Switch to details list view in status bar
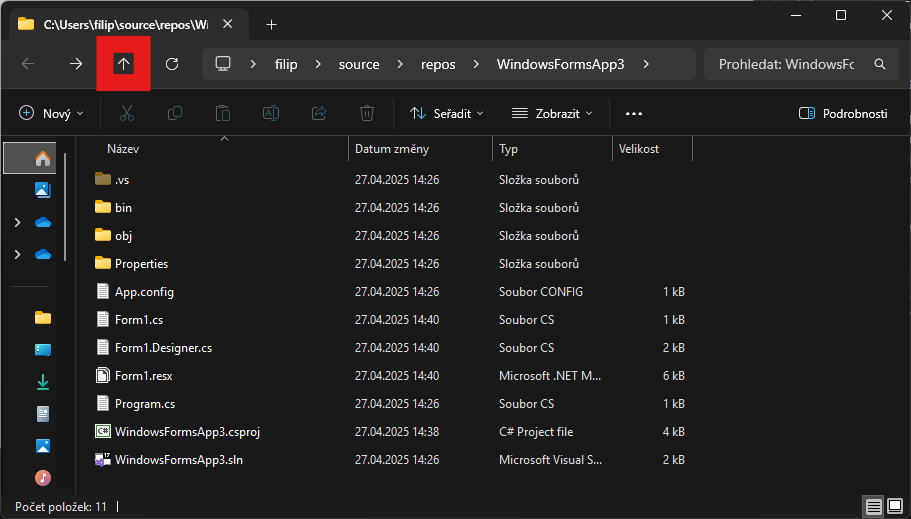Image resolution: width=911 pixels, height=519 pixels. point(874,506)
